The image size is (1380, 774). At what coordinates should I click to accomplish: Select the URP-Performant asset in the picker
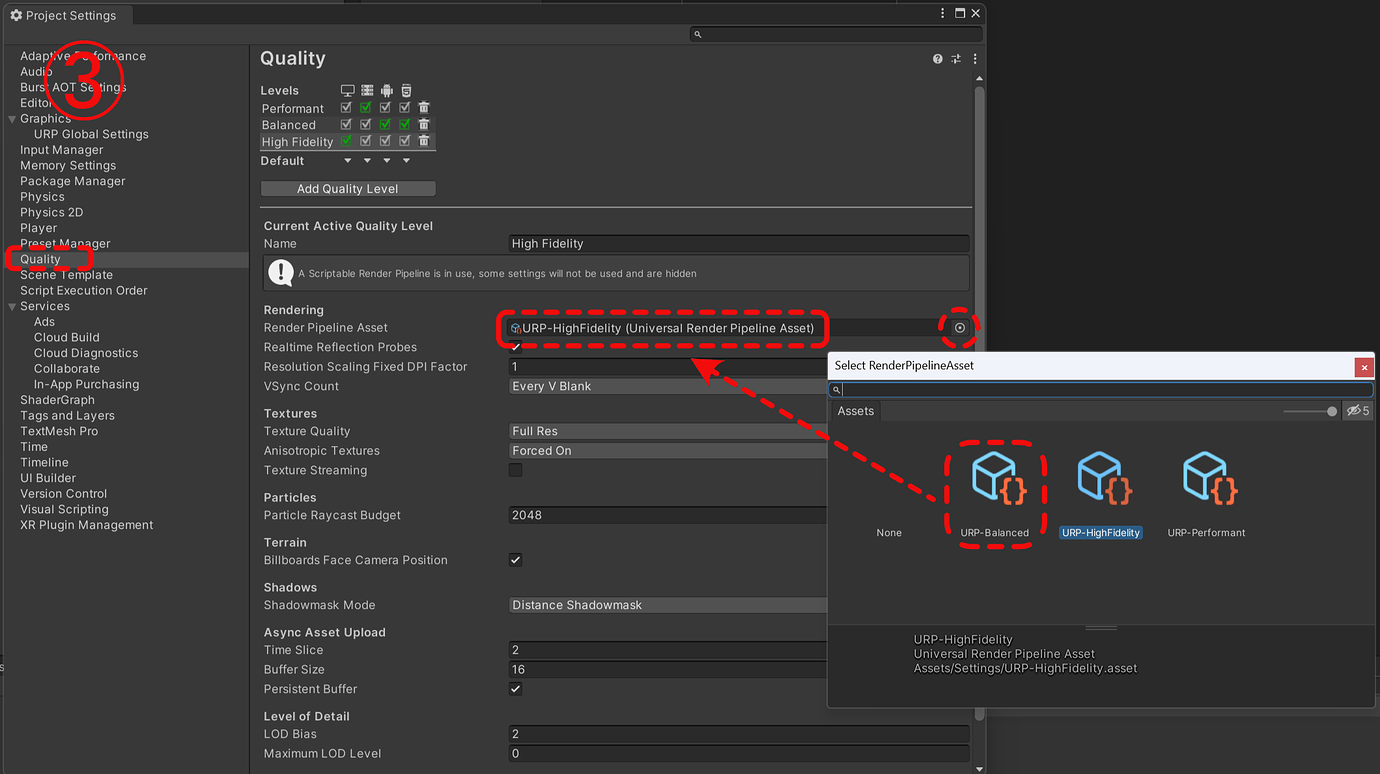coord(1206,478)
